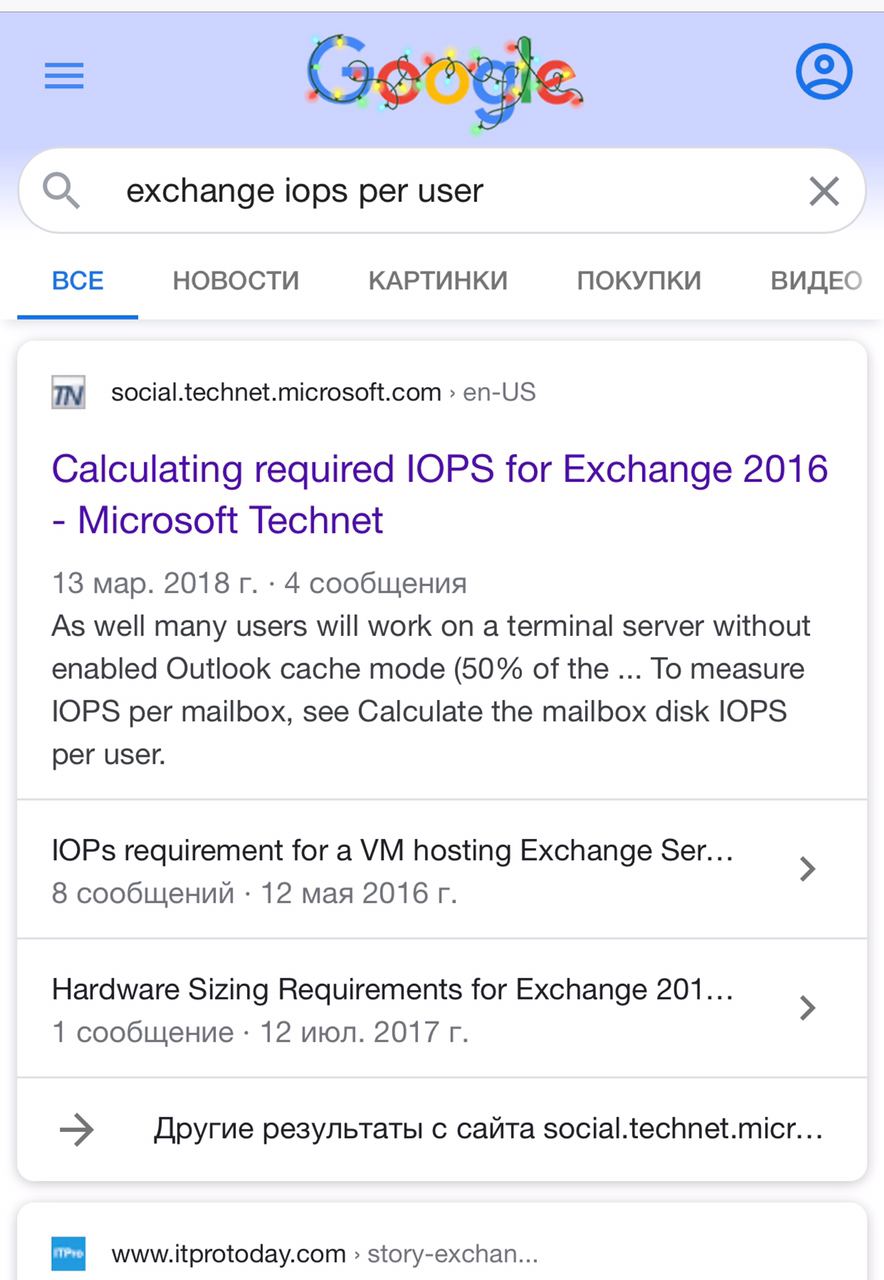Open 'IOPs requirement for a VM hosting' link
884x1280 pixels.
click(393, 851)
